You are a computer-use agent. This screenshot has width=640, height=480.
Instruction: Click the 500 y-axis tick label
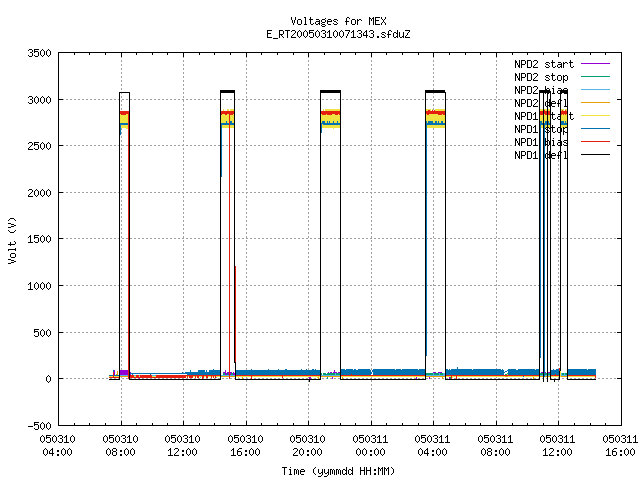coord(42,333)
